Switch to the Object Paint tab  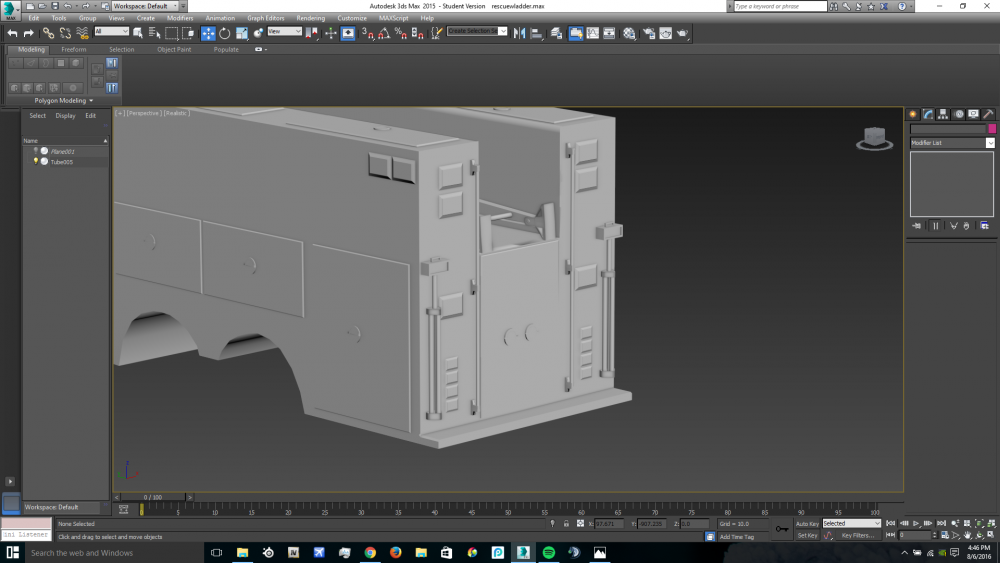(173, 49)
